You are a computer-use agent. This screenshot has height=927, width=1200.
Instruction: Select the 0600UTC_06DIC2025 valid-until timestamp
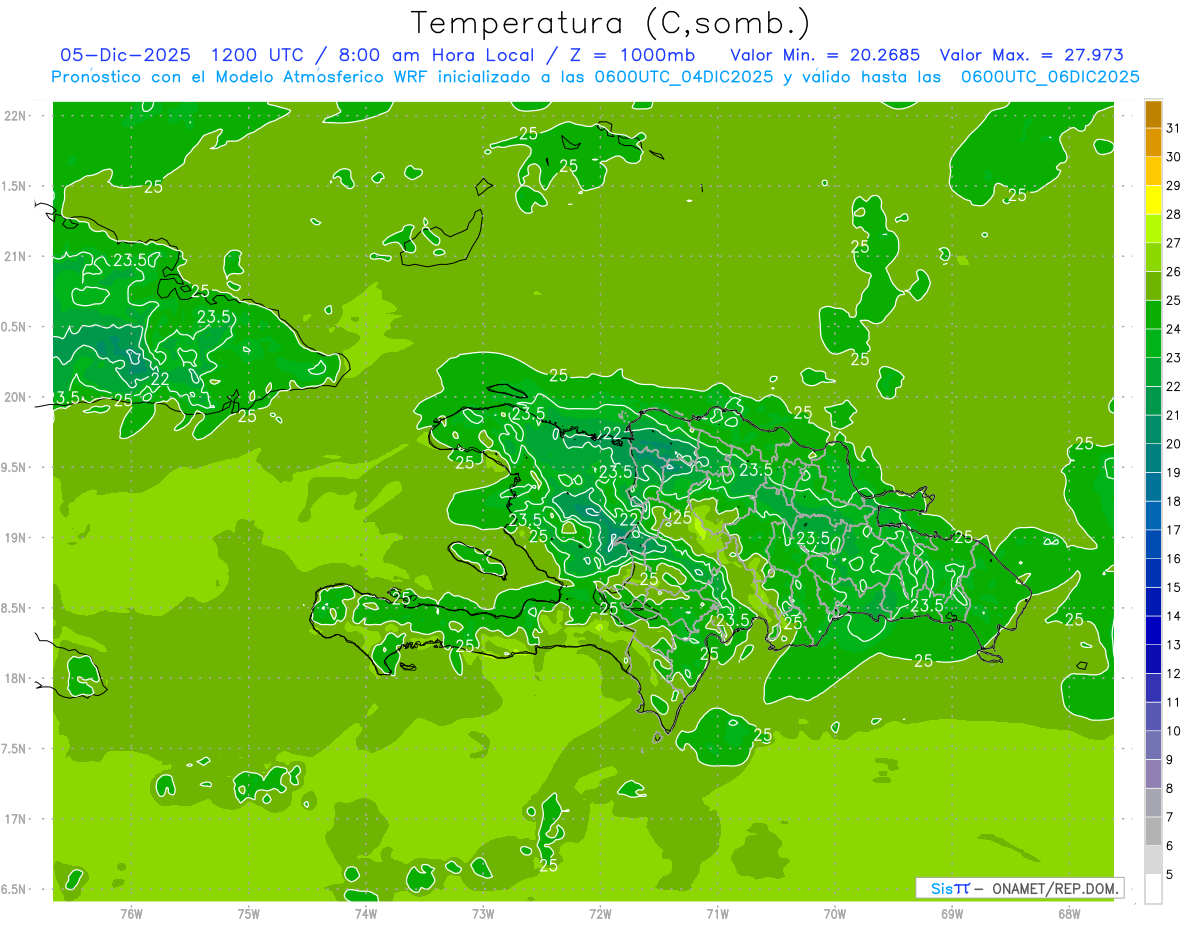pos(1049,77)
